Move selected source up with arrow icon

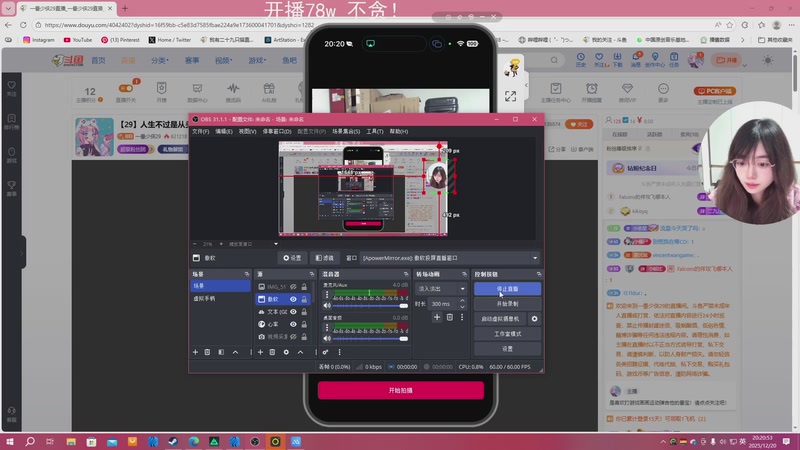(301, 352)
